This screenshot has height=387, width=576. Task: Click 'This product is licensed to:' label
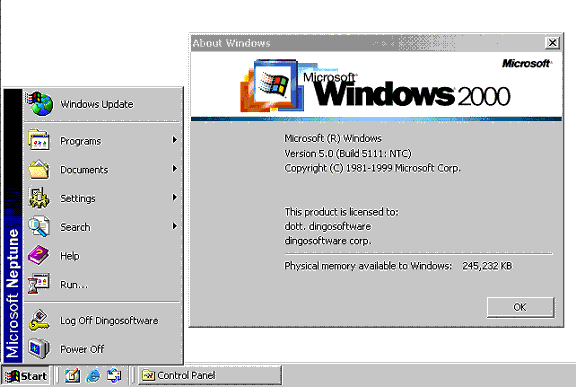341,212
